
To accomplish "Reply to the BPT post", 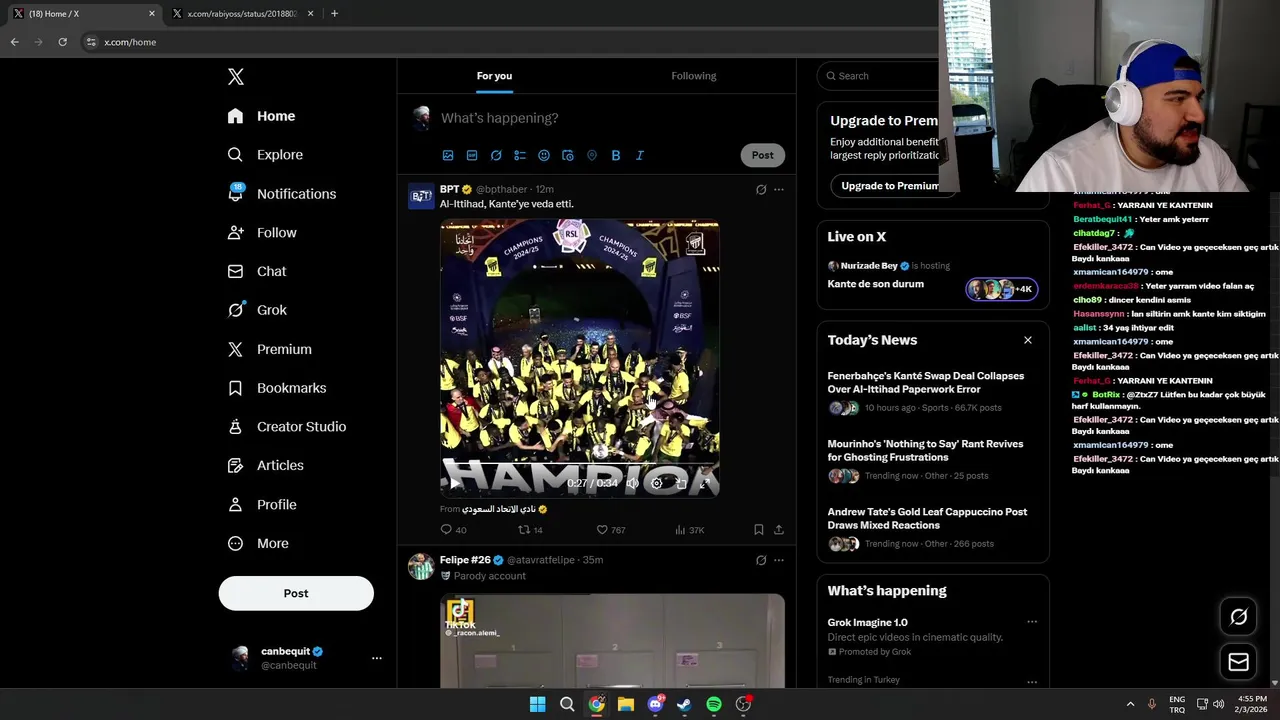I will (454, 530).
